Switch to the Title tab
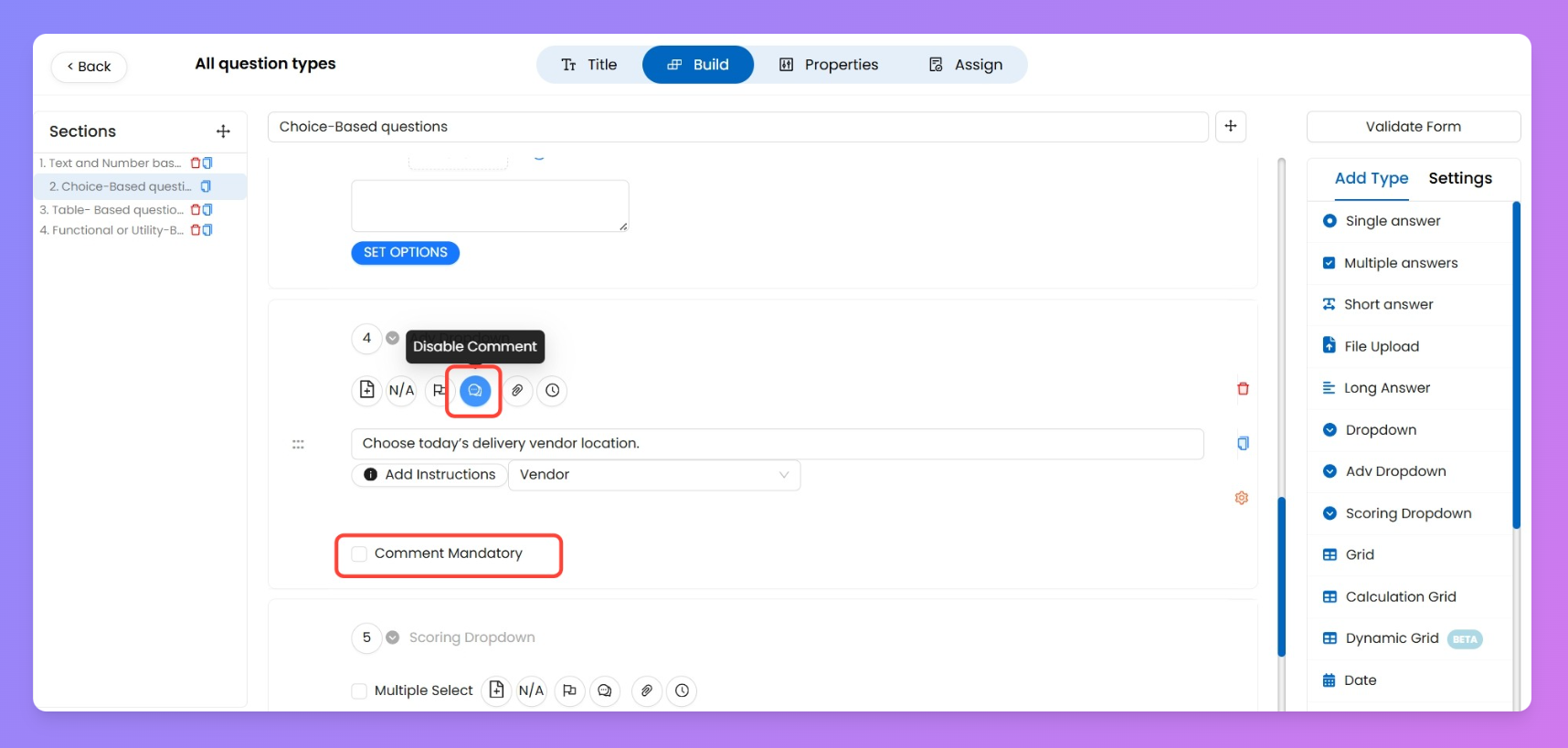Screen dimensions: 1568x748 pos(589,65)
